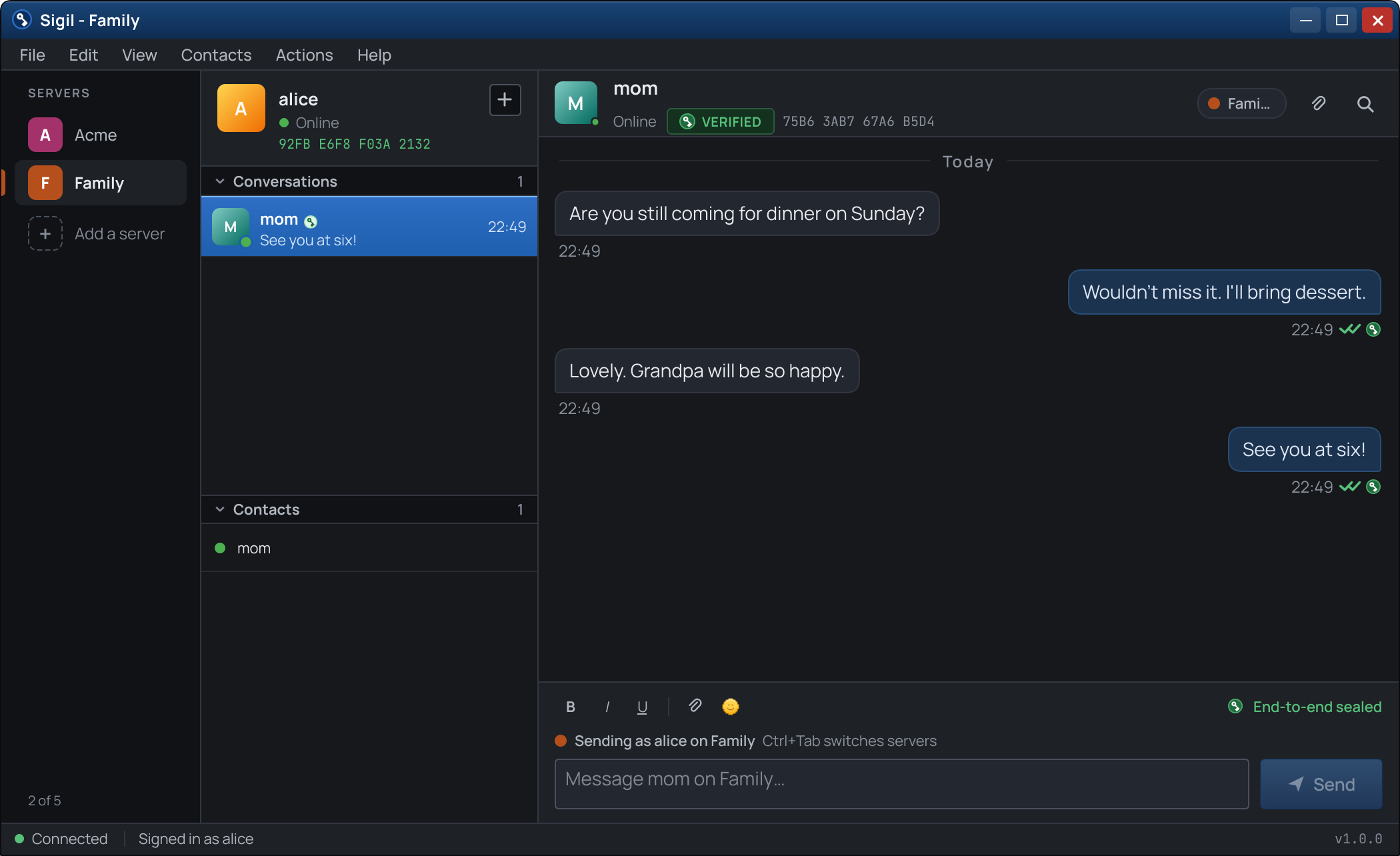Click the 'Wouldn't miss it. I'll bring dessert.' bubble

1224,292
